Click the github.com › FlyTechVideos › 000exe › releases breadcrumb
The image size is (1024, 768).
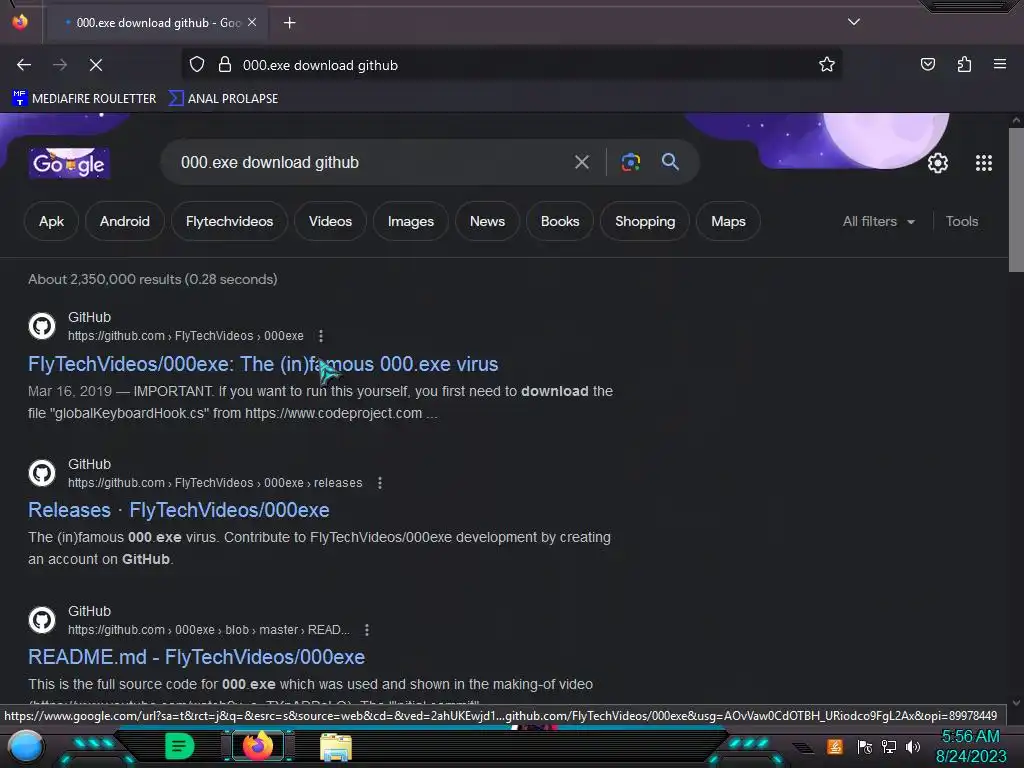coord(216,483)
